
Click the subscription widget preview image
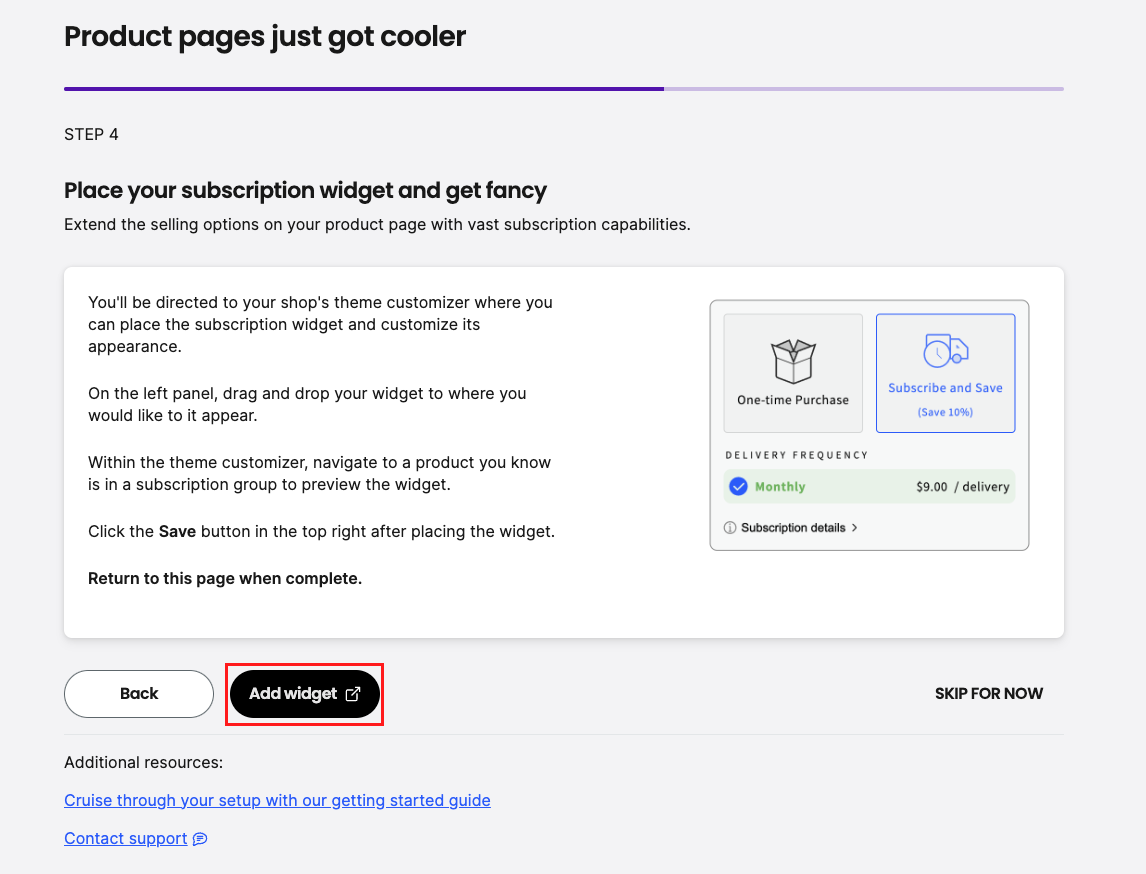[869, 425]
